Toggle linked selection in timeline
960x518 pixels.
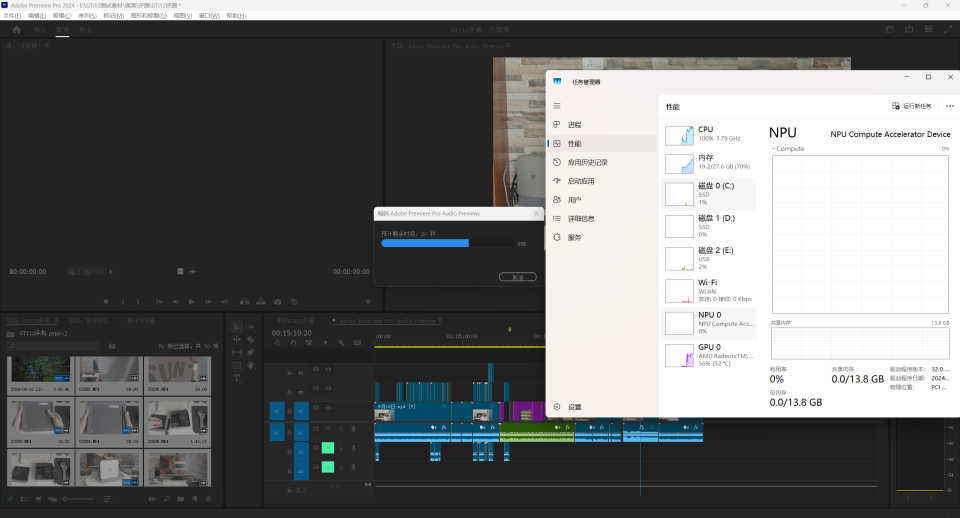pyautogui.click(x=309, y=343)
